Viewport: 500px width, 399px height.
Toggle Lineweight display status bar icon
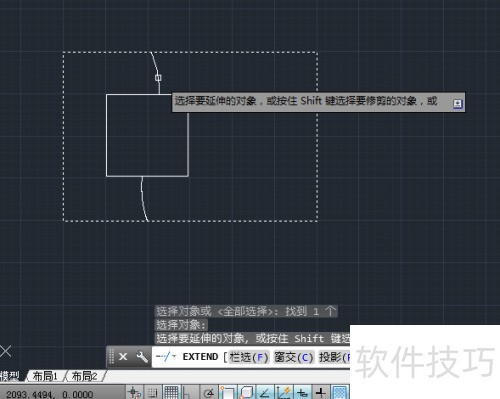coord(321,393)
